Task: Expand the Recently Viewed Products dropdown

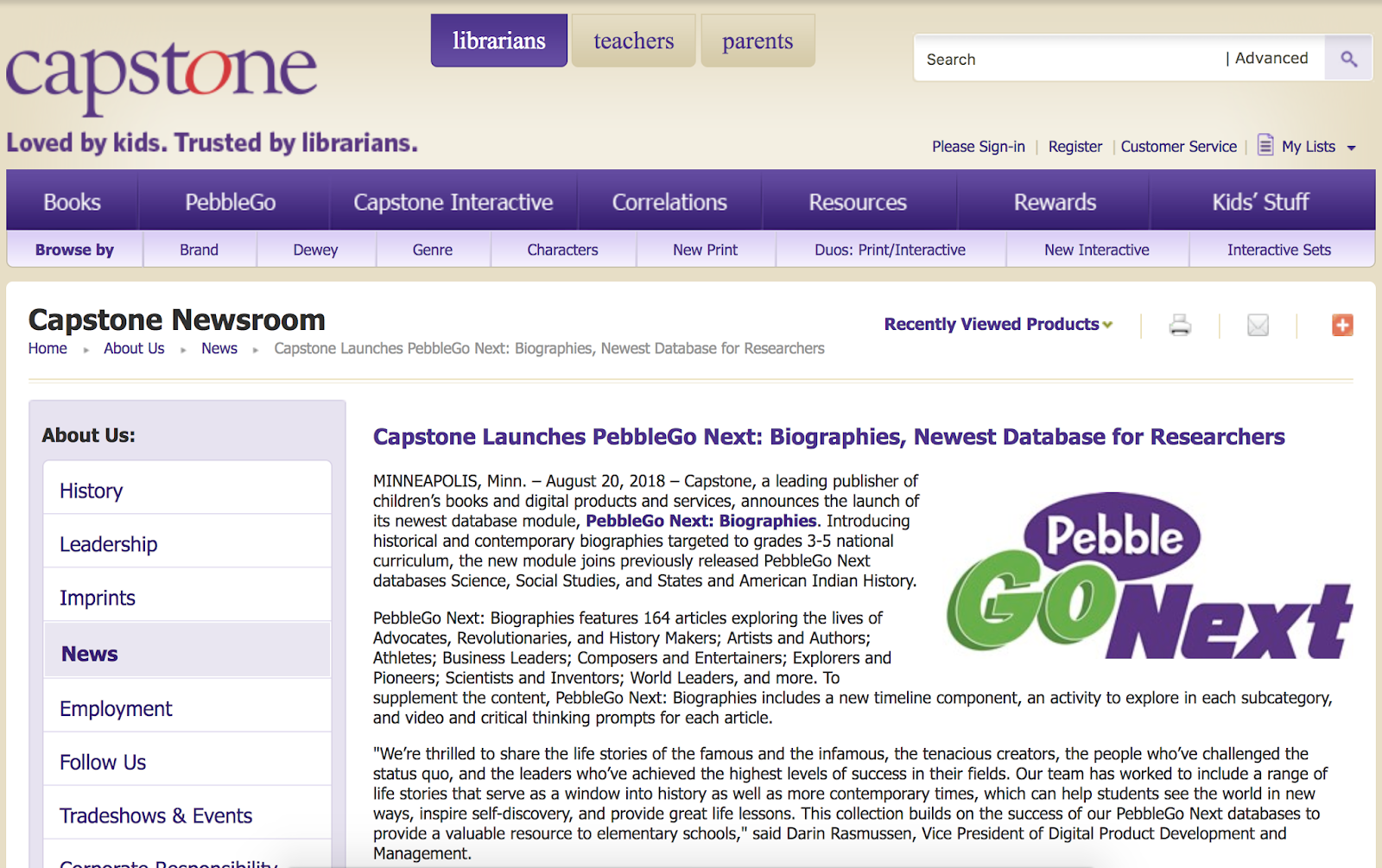Action: (x=997, y=324)
